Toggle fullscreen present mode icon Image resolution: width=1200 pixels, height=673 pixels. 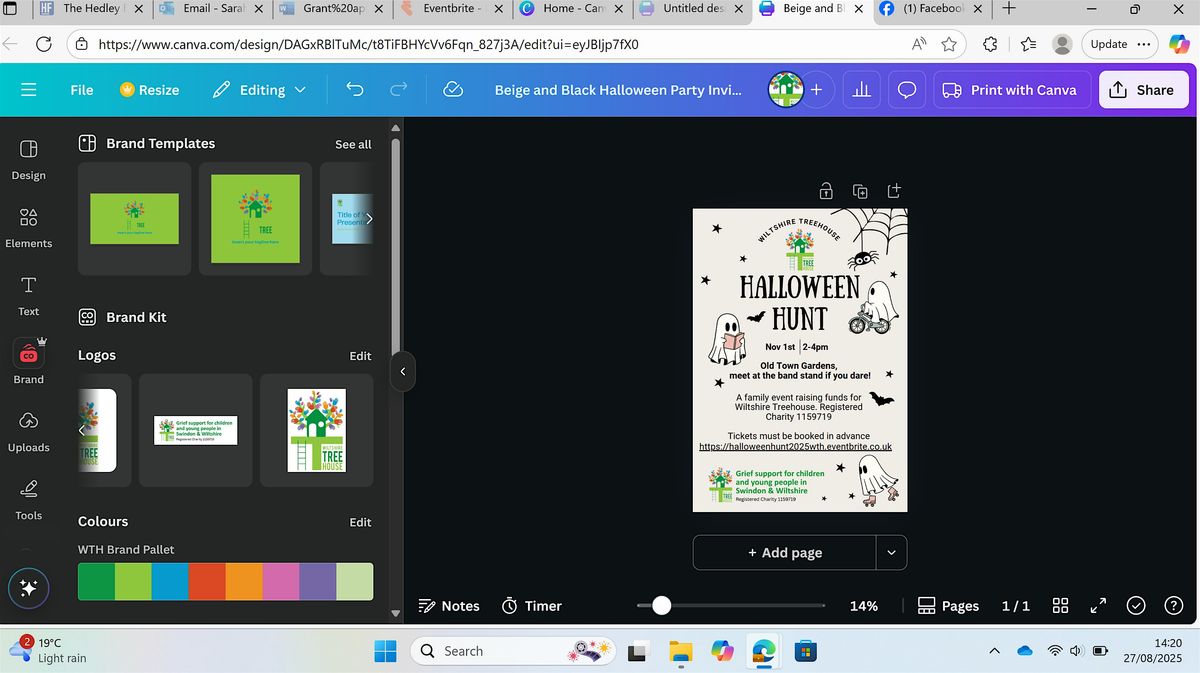[1098, 606]
